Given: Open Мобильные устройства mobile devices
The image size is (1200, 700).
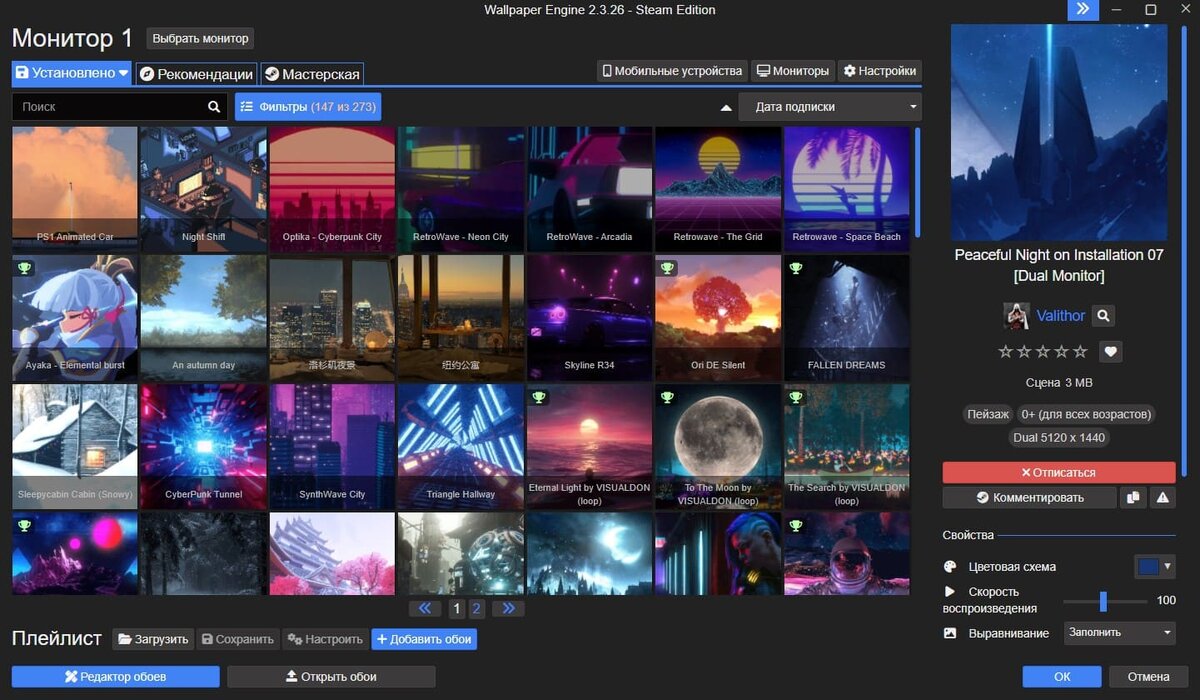Looking at the screenshot, I should pyautogui.click(x=672, y=71).
